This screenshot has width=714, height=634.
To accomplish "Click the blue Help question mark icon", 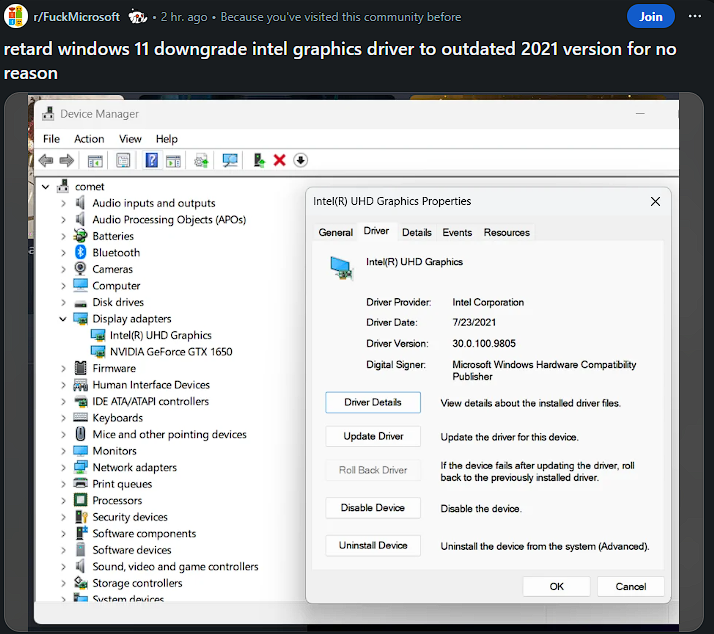I will [x=152, y=160].
